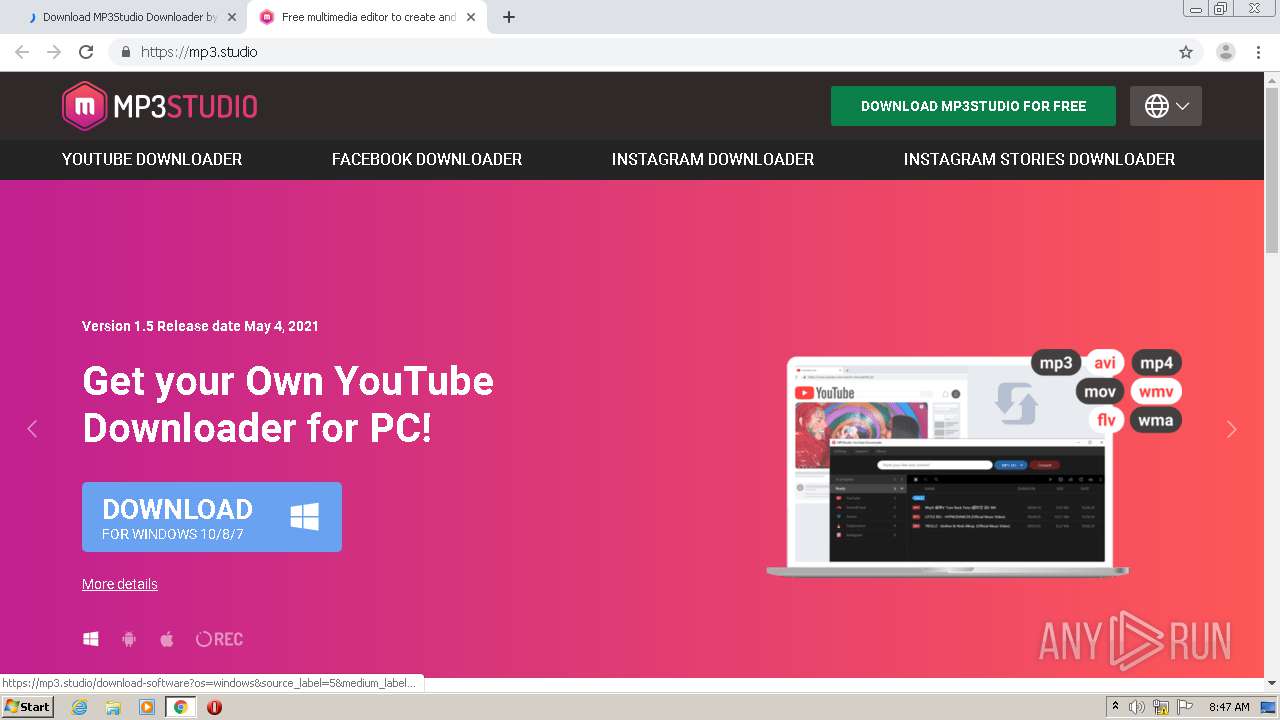
Task: Bookmark this page with the star
Action: (1186, 52)
